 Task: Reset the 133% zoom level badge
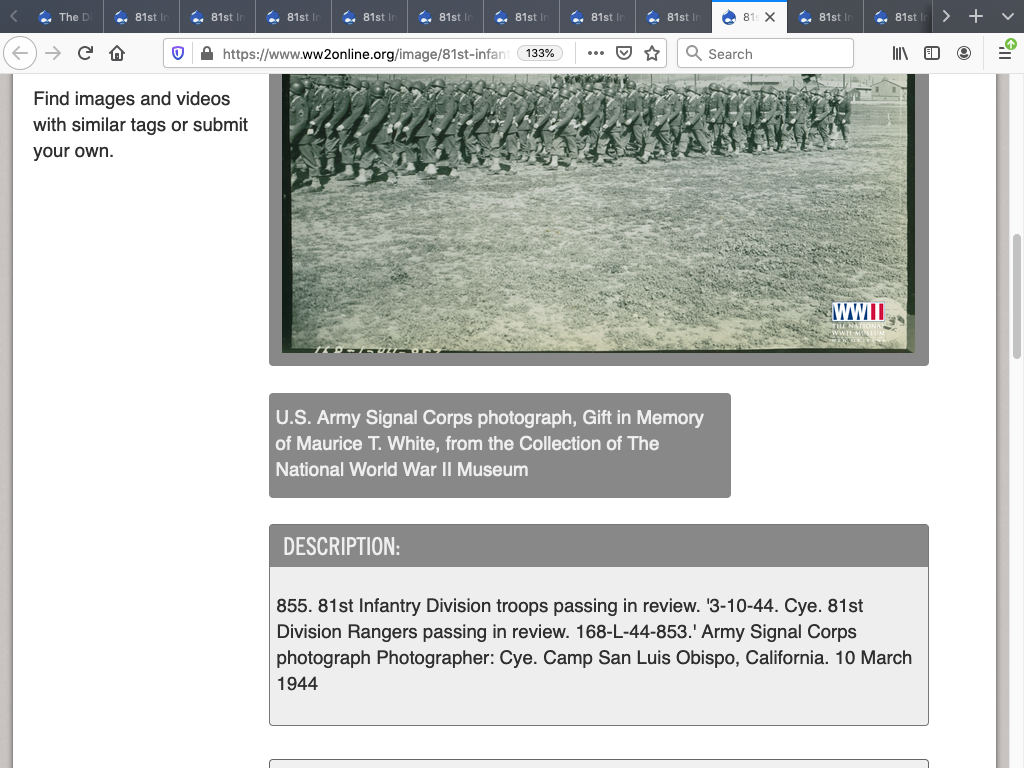click(x=540, y=54)
